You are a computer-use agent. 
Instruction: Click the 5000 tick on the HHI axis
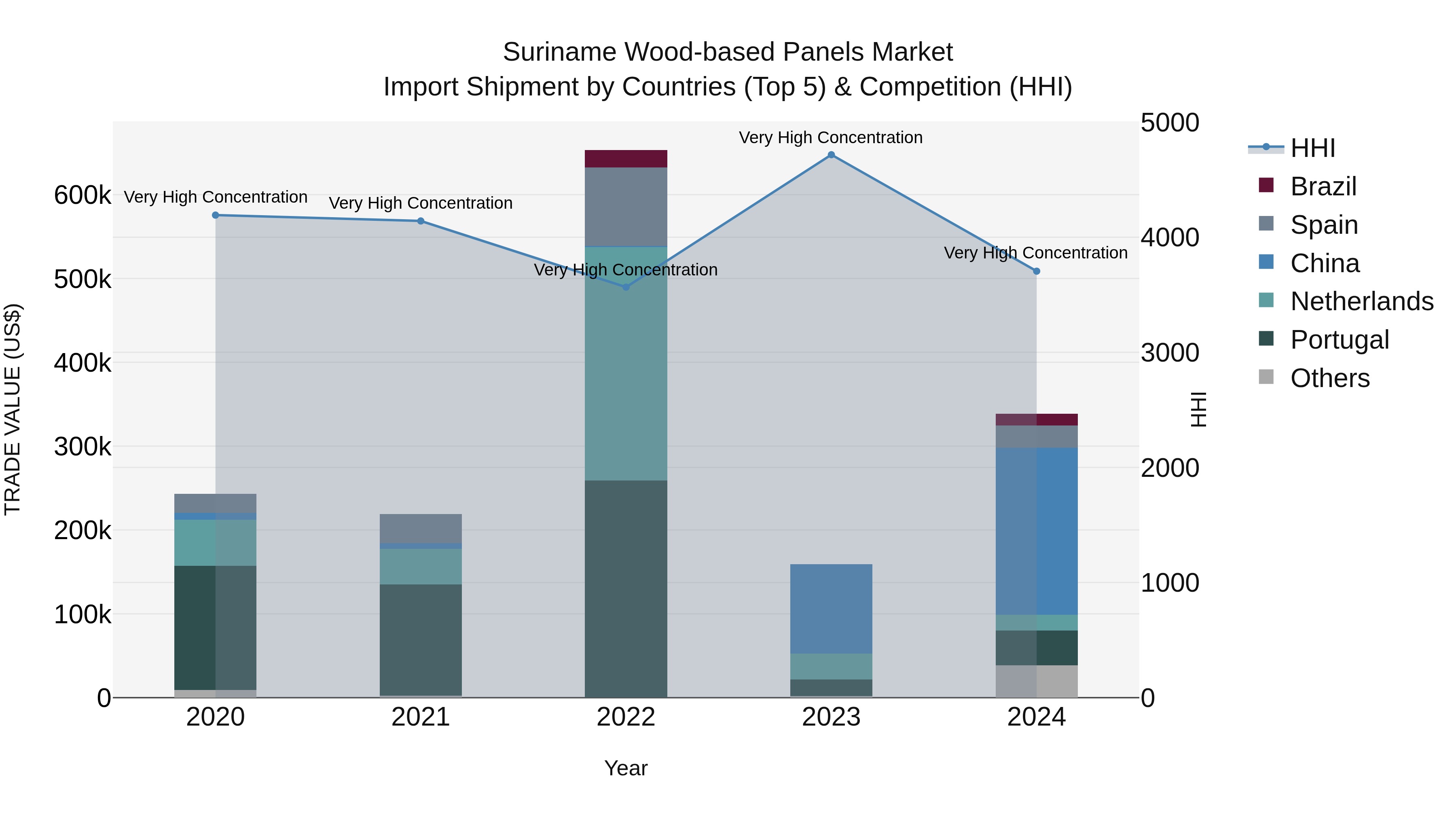point(1170,123)
